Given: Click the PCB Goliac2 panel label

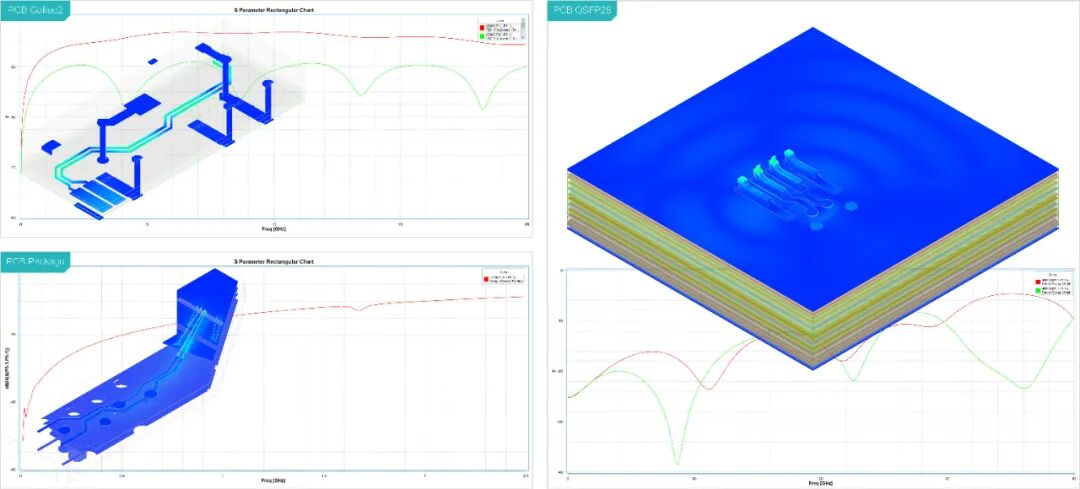Looking at the screenshot, I should click(x=34, y=9).
